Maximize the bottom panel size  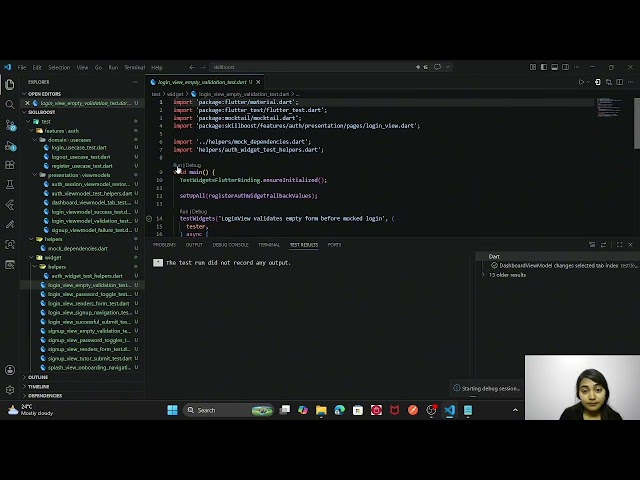click(620, 244)
